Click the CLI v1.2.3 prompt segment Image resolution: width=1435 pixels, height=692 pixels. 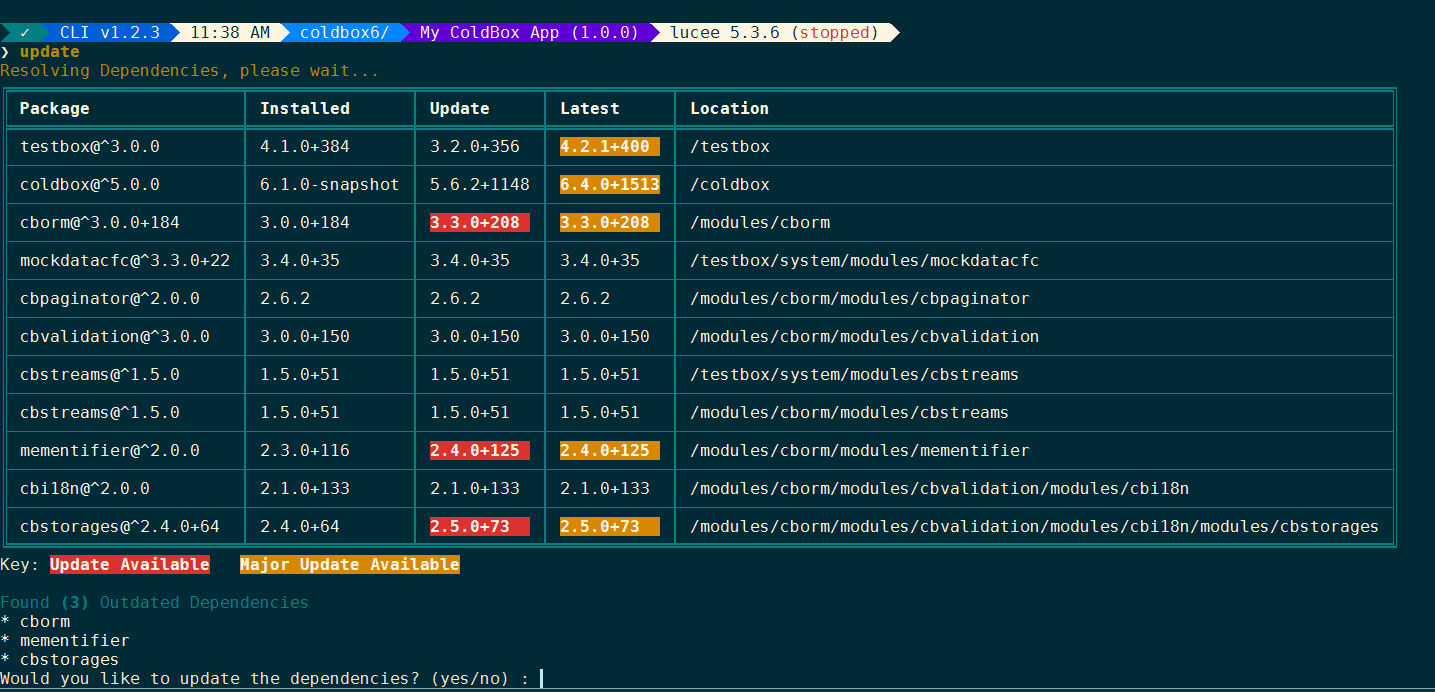tap(109, 33)
